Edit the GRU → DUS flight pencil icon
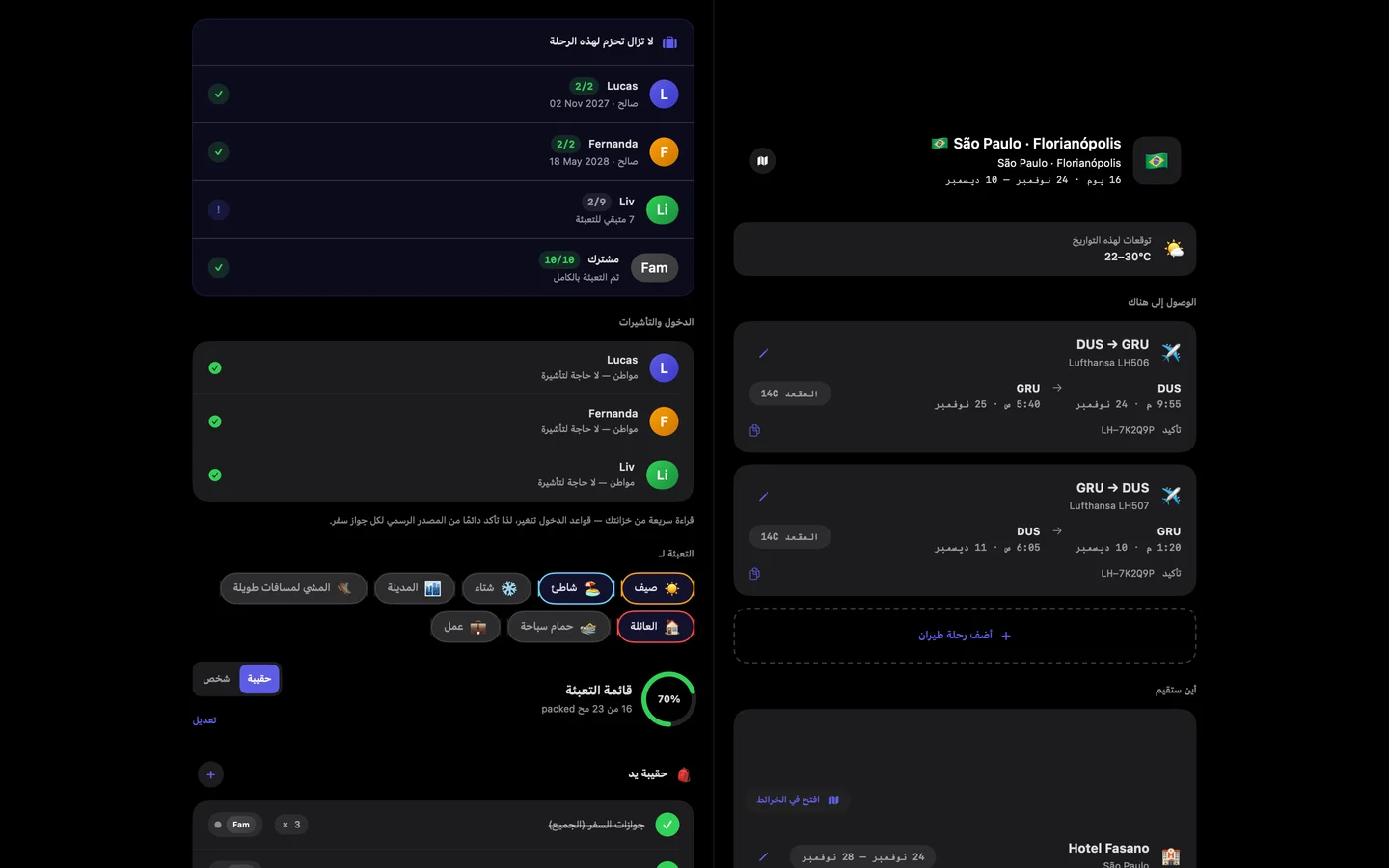This screenshot has width=1389, height=868. [763, 498]
